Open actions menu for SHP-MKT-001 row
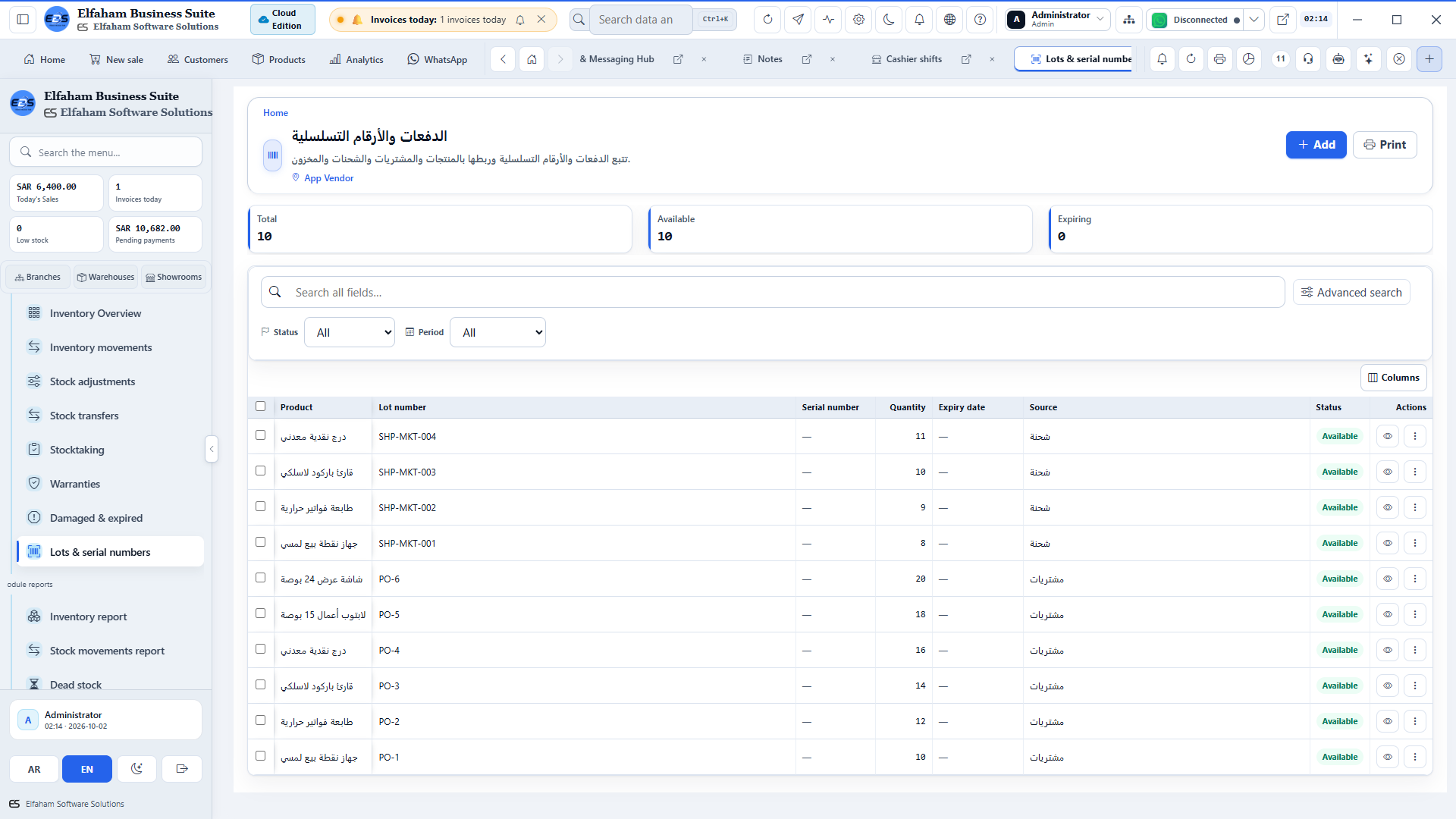This screenshot has height=819, width=1456. (x=1415, y=543)
